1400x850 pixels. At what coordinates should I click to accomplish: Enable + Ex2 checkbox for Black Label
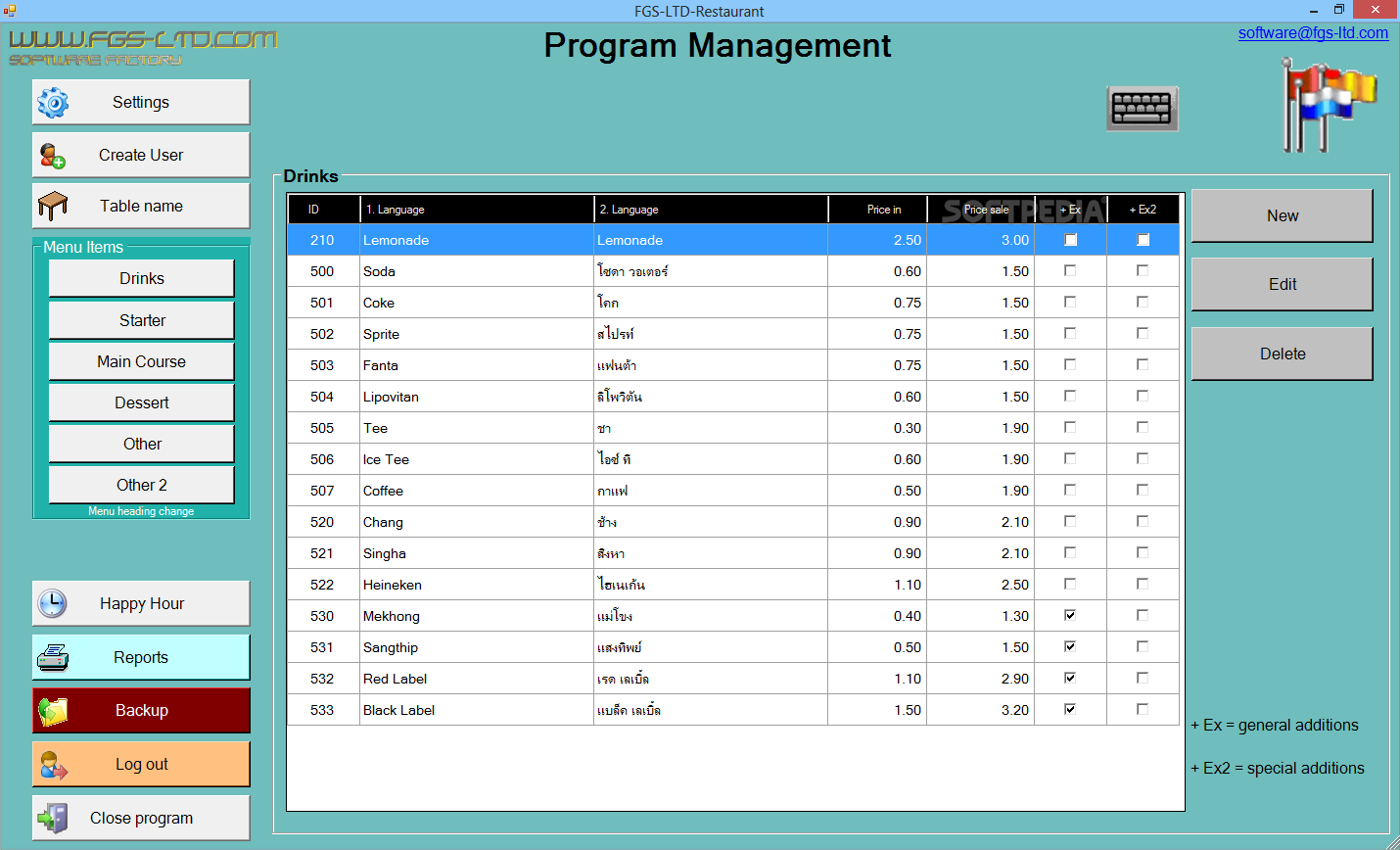tap(1143, 710)
